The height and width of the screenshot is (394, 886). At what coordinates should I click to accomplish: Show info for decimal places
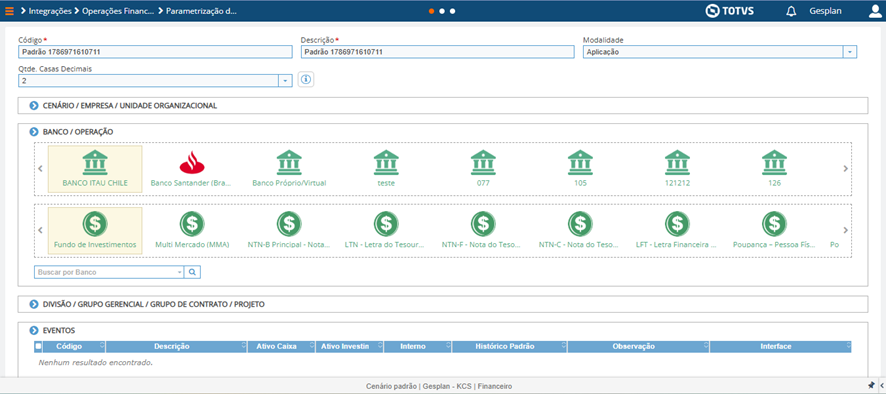[306, 80]
